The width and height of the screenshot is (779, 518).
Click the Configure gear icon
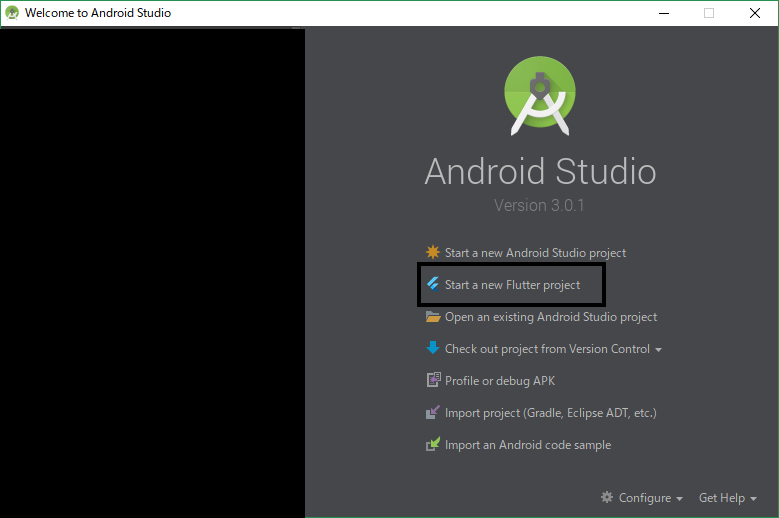(x=607, y=497)
